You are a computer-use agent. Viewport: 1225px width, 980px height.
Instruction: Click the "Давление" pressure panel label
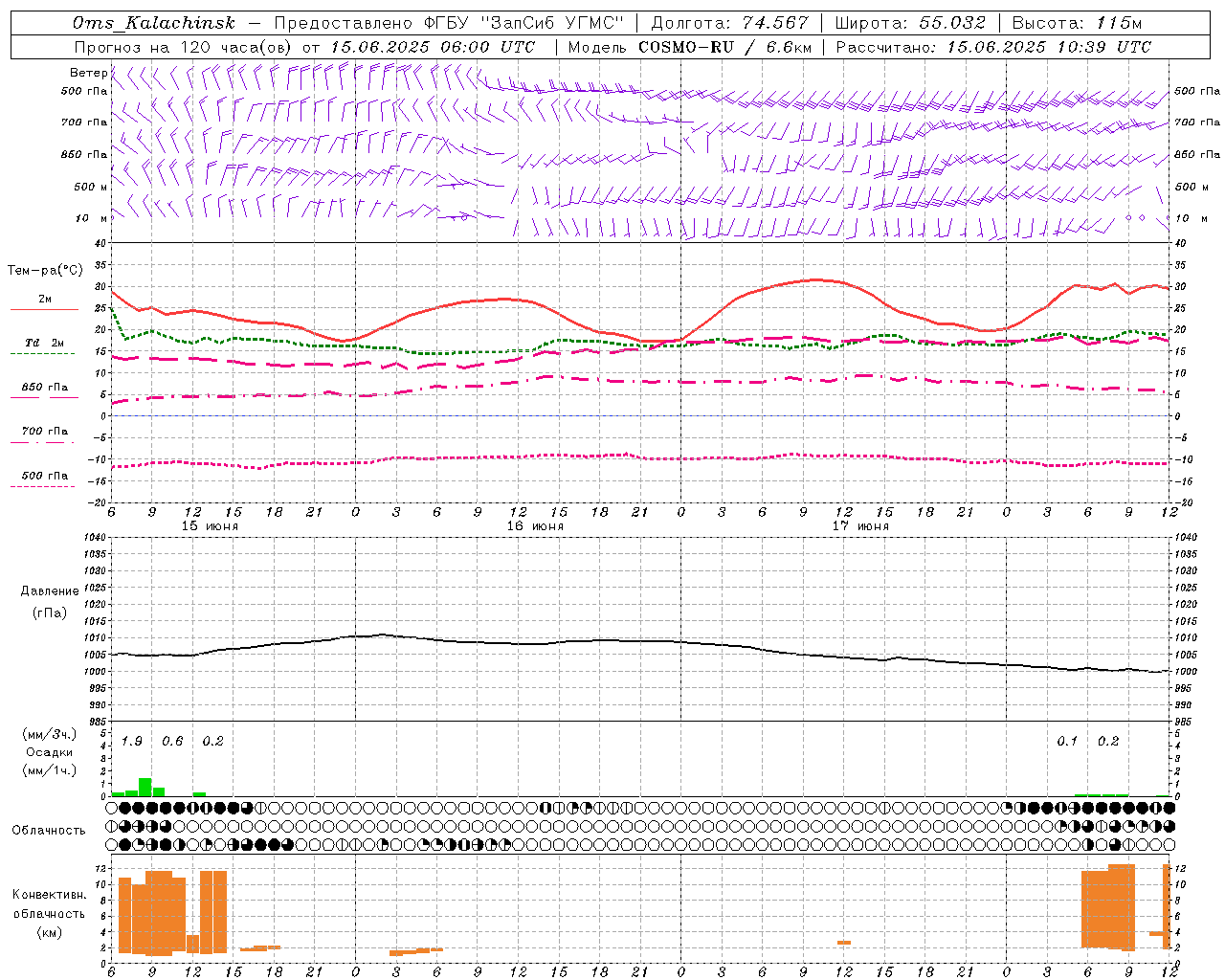click(49, 591)
